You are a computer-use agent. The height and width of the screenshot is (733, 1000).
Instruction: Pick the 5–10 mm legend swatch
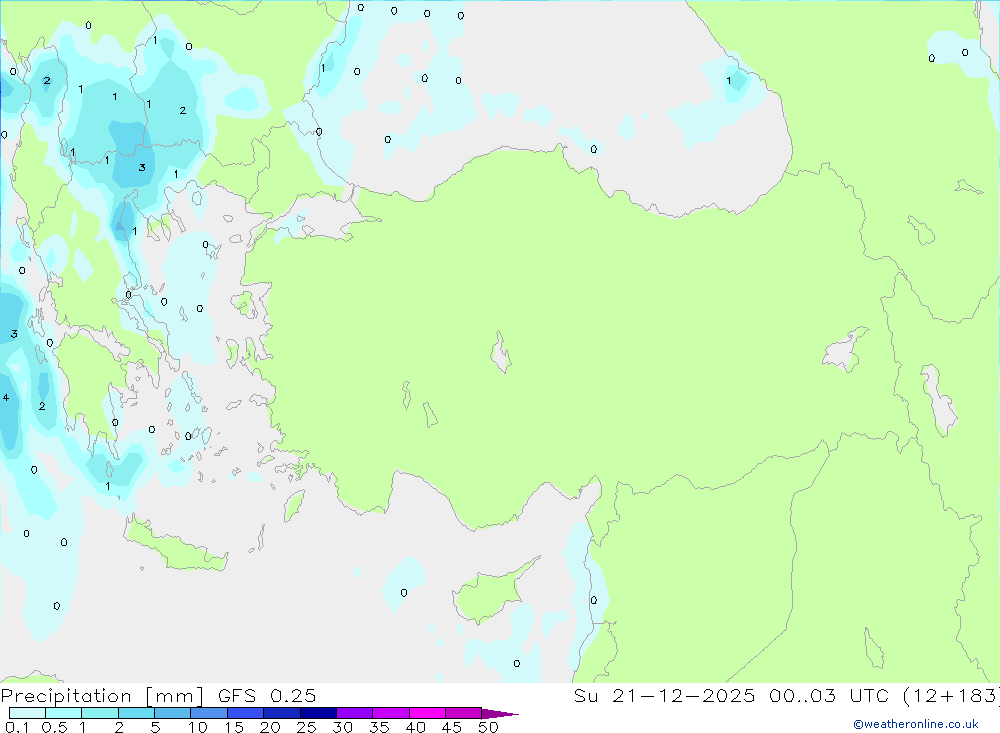[172, 713]
